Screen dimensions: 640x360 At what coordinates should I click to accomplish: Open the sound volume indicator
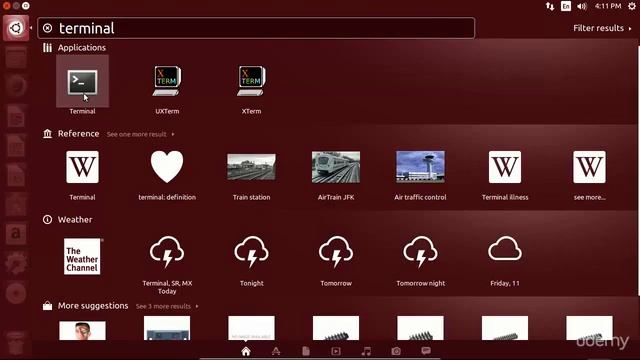[582, 6]
